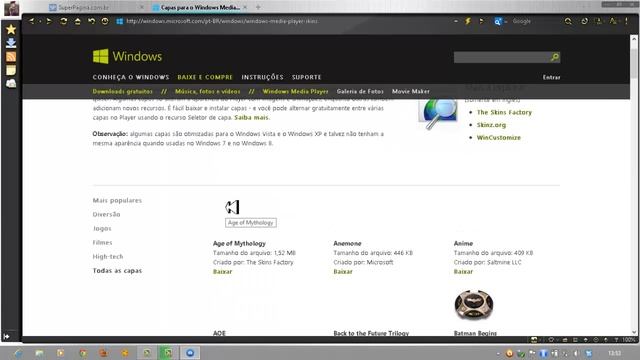The height and width of the screenshot is (360, 640).
Task: Open Galeria de Fotos subnav link
Action: point(360,91)
